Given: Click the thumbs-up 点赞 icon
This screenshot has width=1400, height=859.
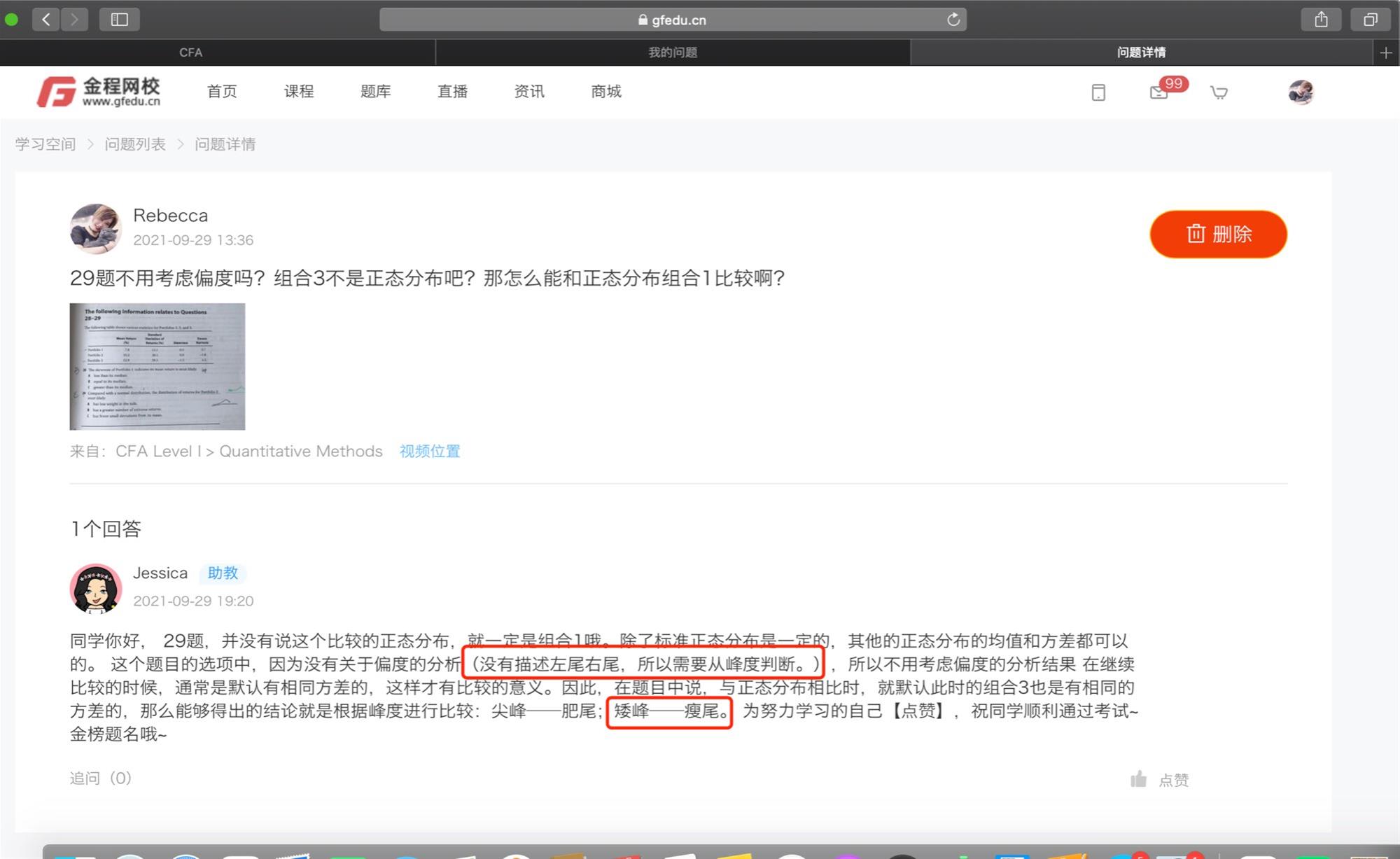Looking at the screenshot, I should tap(1139, 779).
